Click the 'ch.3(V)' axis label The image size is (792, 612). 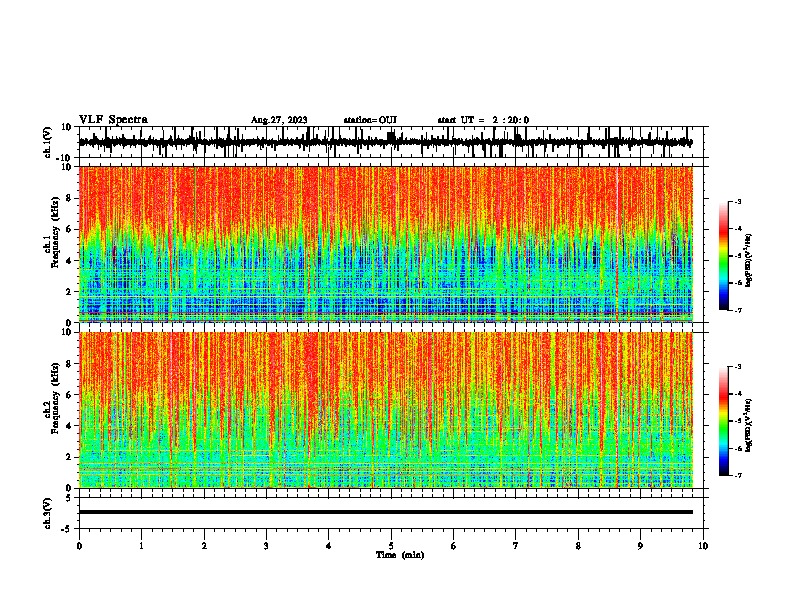(48, 513)
